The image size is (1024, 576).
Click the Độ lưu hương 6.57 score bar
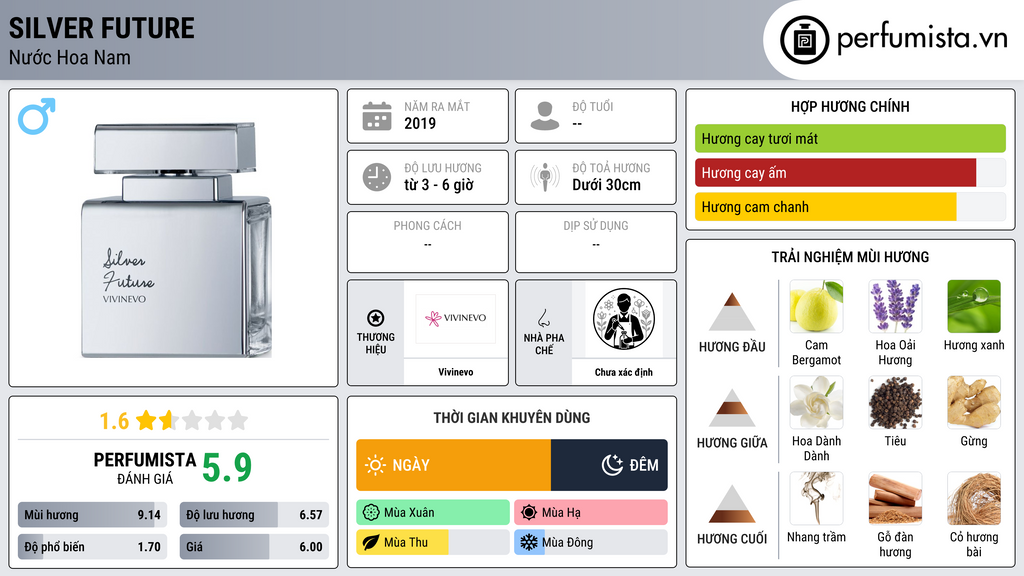point(254,515)
